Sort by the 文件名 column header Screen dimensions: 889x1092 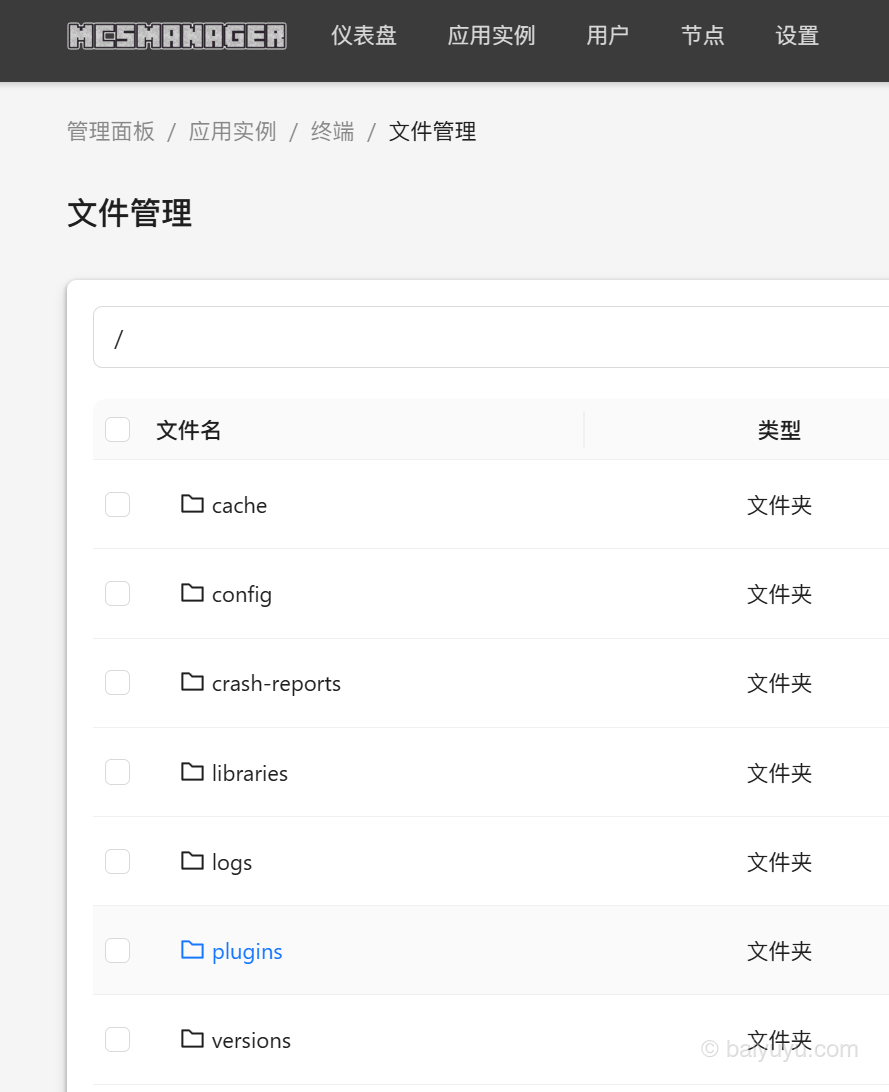click(188, 429)
